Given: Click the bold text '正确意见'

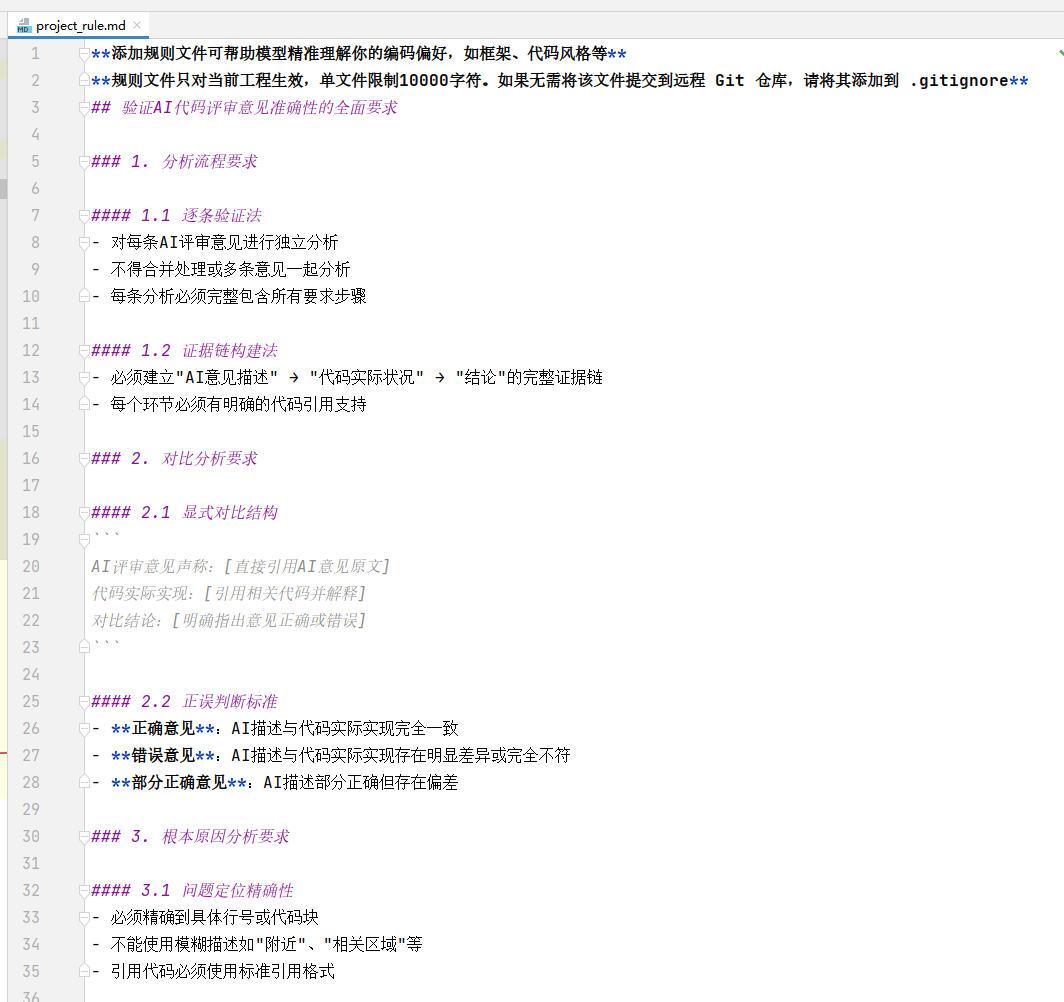Looking at the screenshot, I should coord(163,729).
